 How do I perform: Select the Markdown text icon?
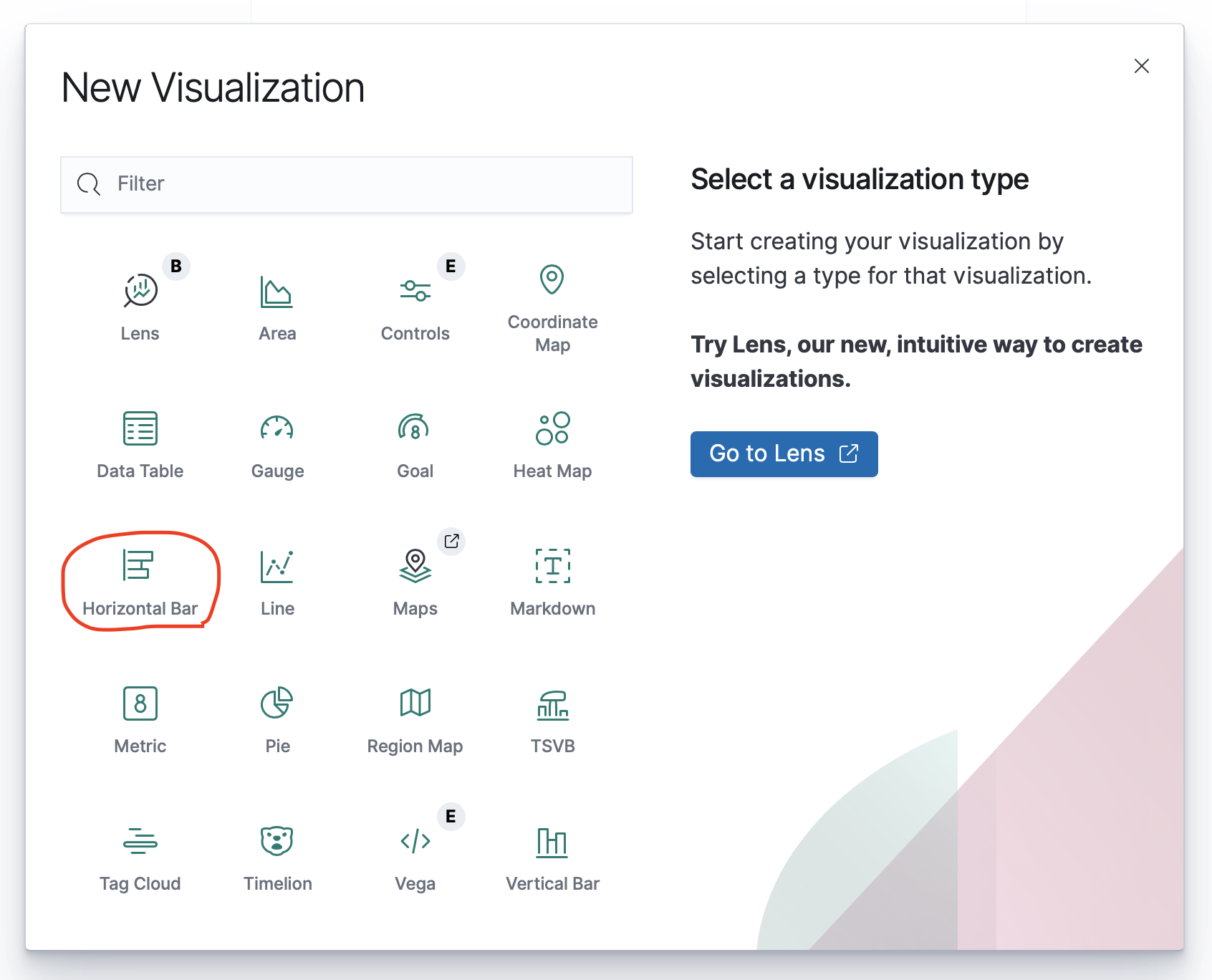[553, 566]
